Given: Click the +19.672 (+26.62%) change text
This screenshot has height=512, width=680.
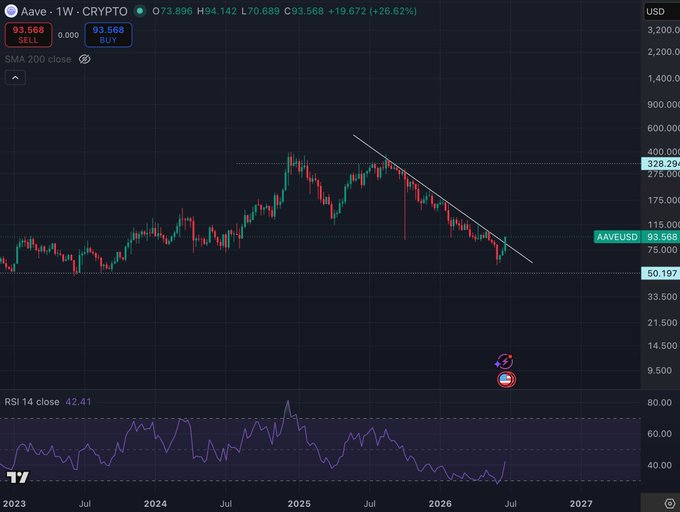Looking at the screenshot, I should point(372,11).
